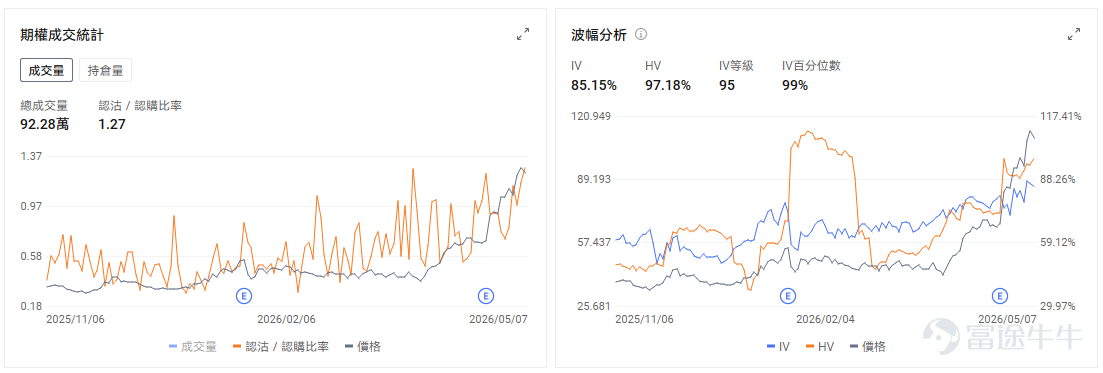
Task: Click the 總成交量 value 92.28萬
Action: tap(45, 126)
